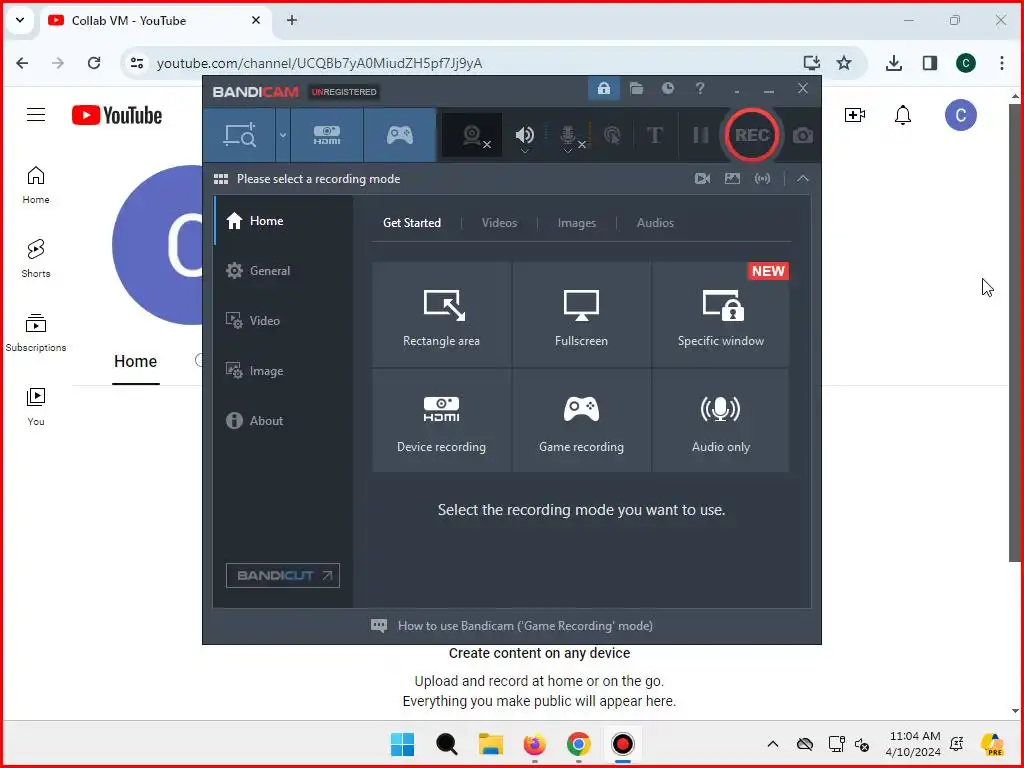The width and height of the screenshot is (1024, 768).
Task: Open Image settings in Bandicam sidebar
Action: pyautogui.click(x=283, y=371)
